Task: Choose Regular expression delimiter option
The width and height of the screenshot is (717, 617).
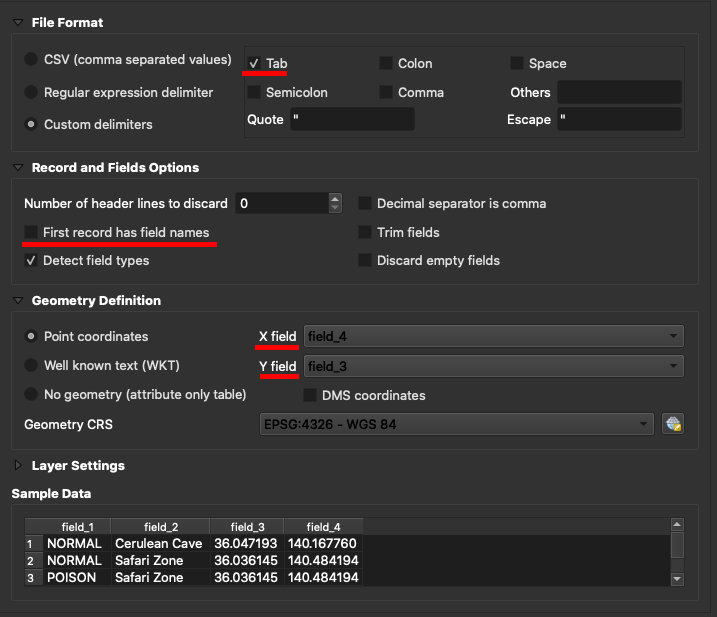Action: pos(32,92)
